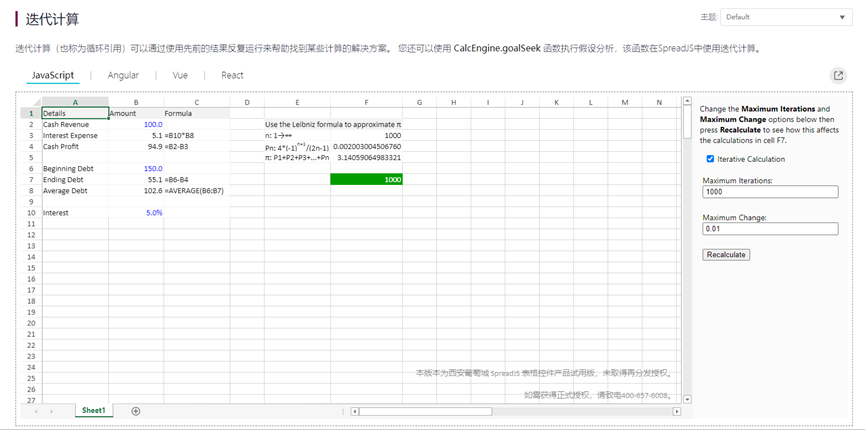The height and width of the screenshot is (430, 865).
Task: Select the Beginning Debt cell
Action: pyautogui.click(x=76, y=168)
